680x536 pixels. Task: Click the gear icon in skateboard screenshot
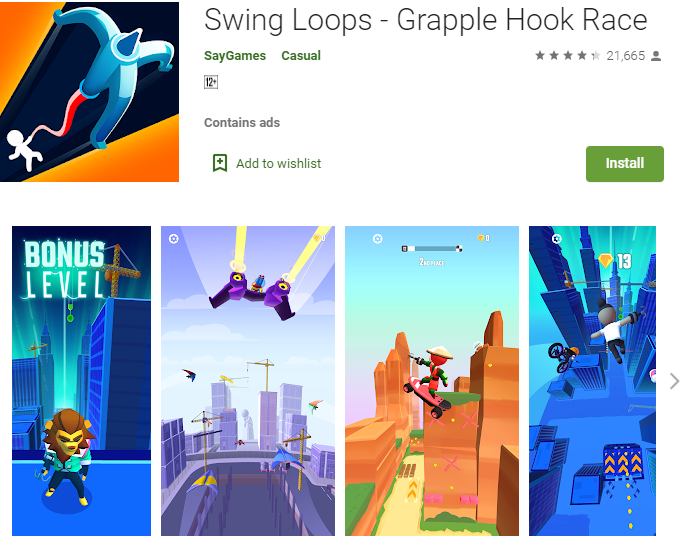[x=378, y=239]
